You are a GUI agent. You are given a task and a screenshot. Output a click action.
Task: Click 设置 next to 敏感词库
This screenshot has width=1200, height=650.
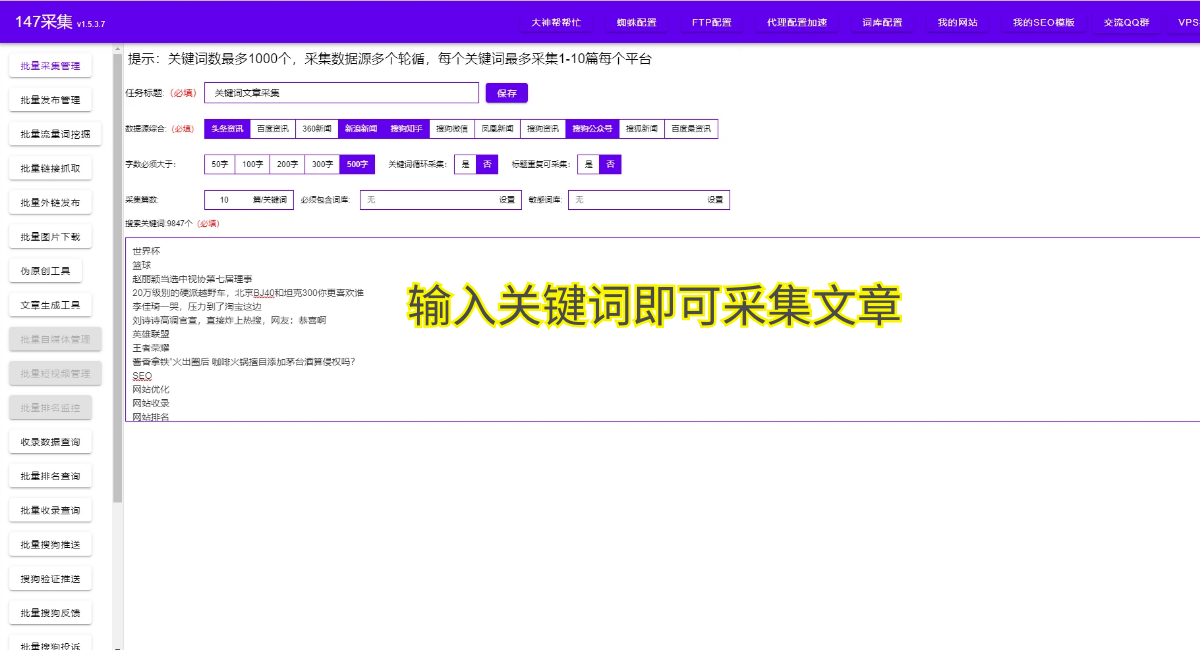point(718,199)
